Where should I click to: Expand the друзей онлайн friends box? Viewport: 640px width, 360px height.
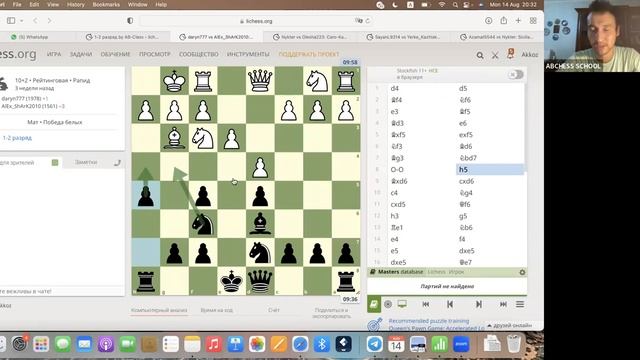coord(509,325)
